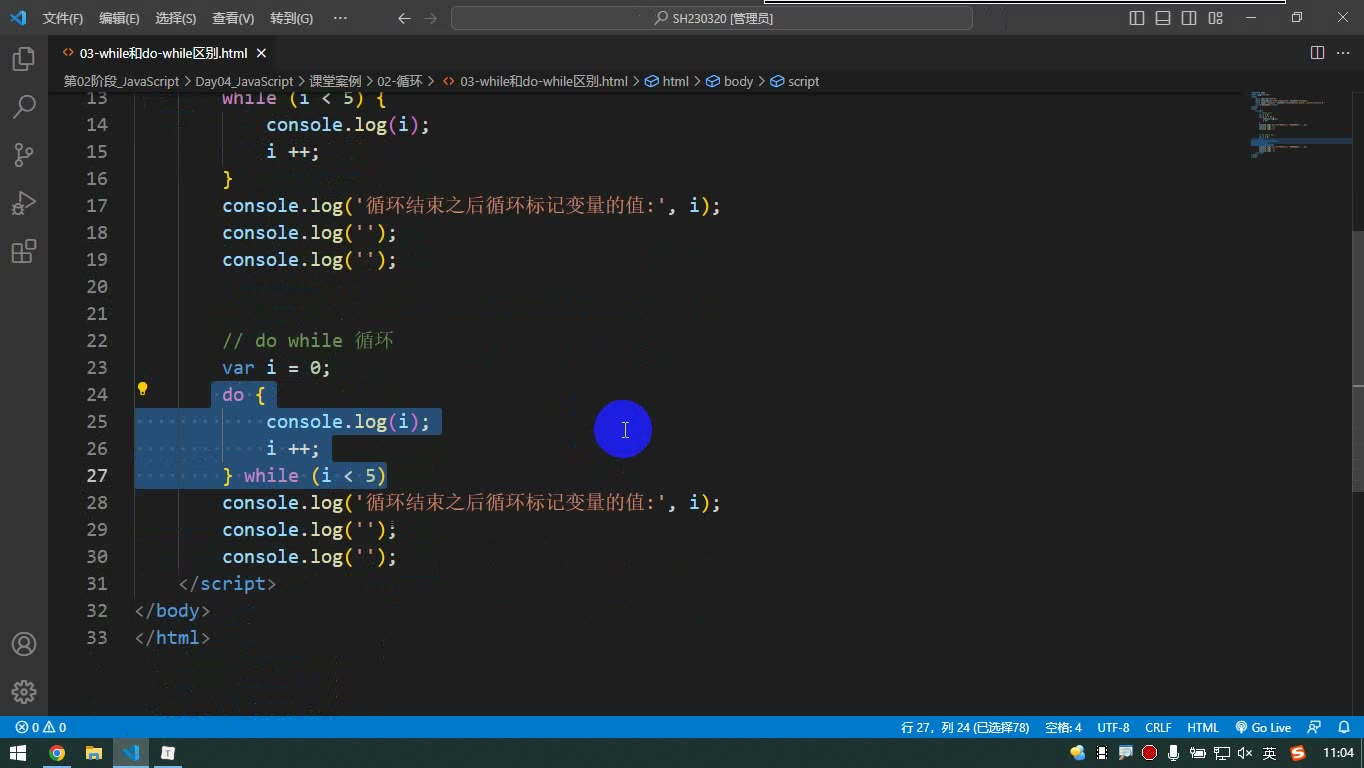The image size is (1364, 768).
Task: Click the SH230320 command center search box
Action: tap(712, 18)
